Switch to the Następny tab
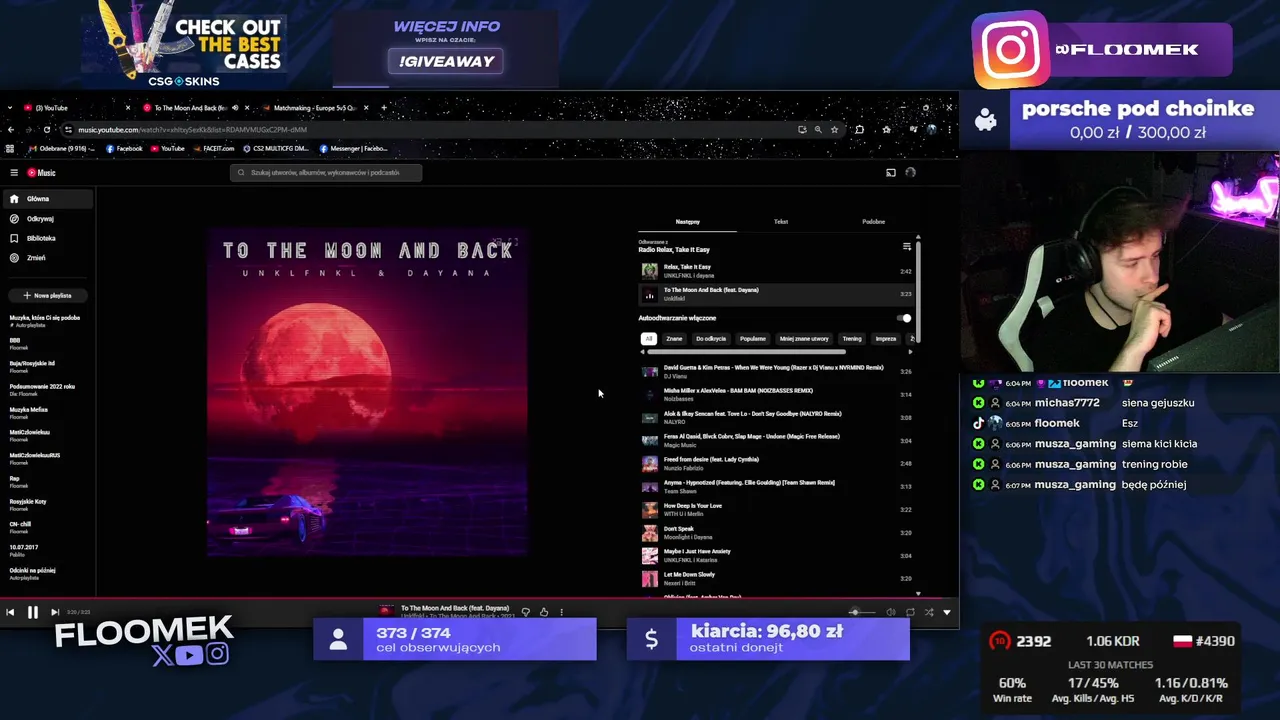The height and width of the screenshot is (720, 1280). click(688, 222)
